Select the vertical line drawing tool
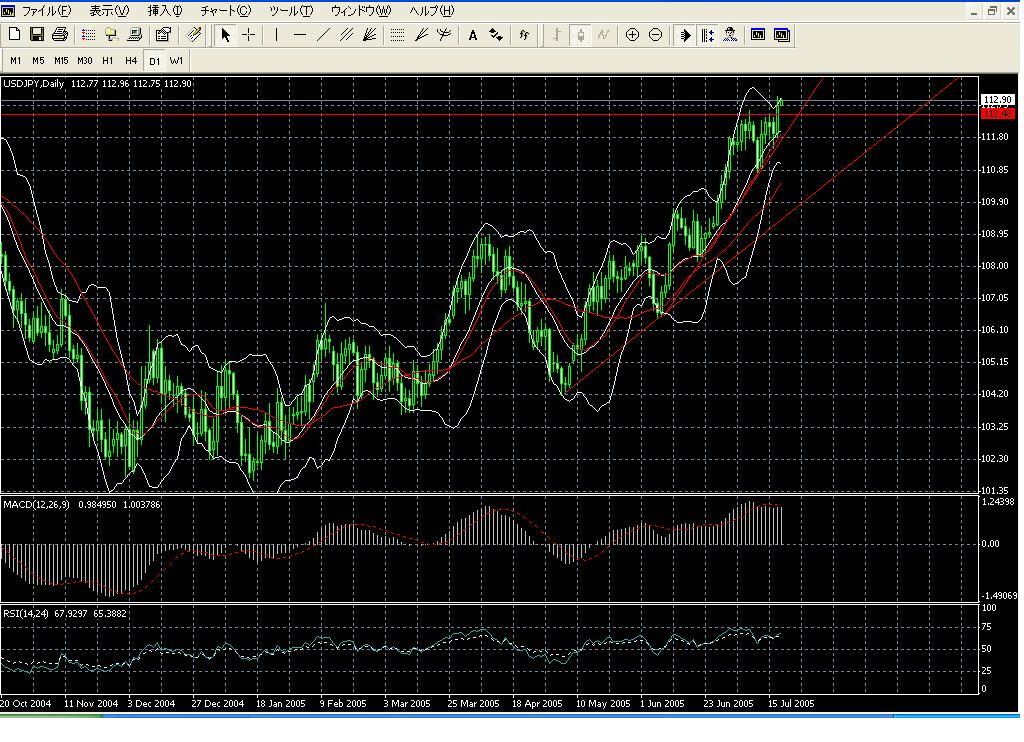Viewport: 1024px width, 742px height. [x=275, y=35]
